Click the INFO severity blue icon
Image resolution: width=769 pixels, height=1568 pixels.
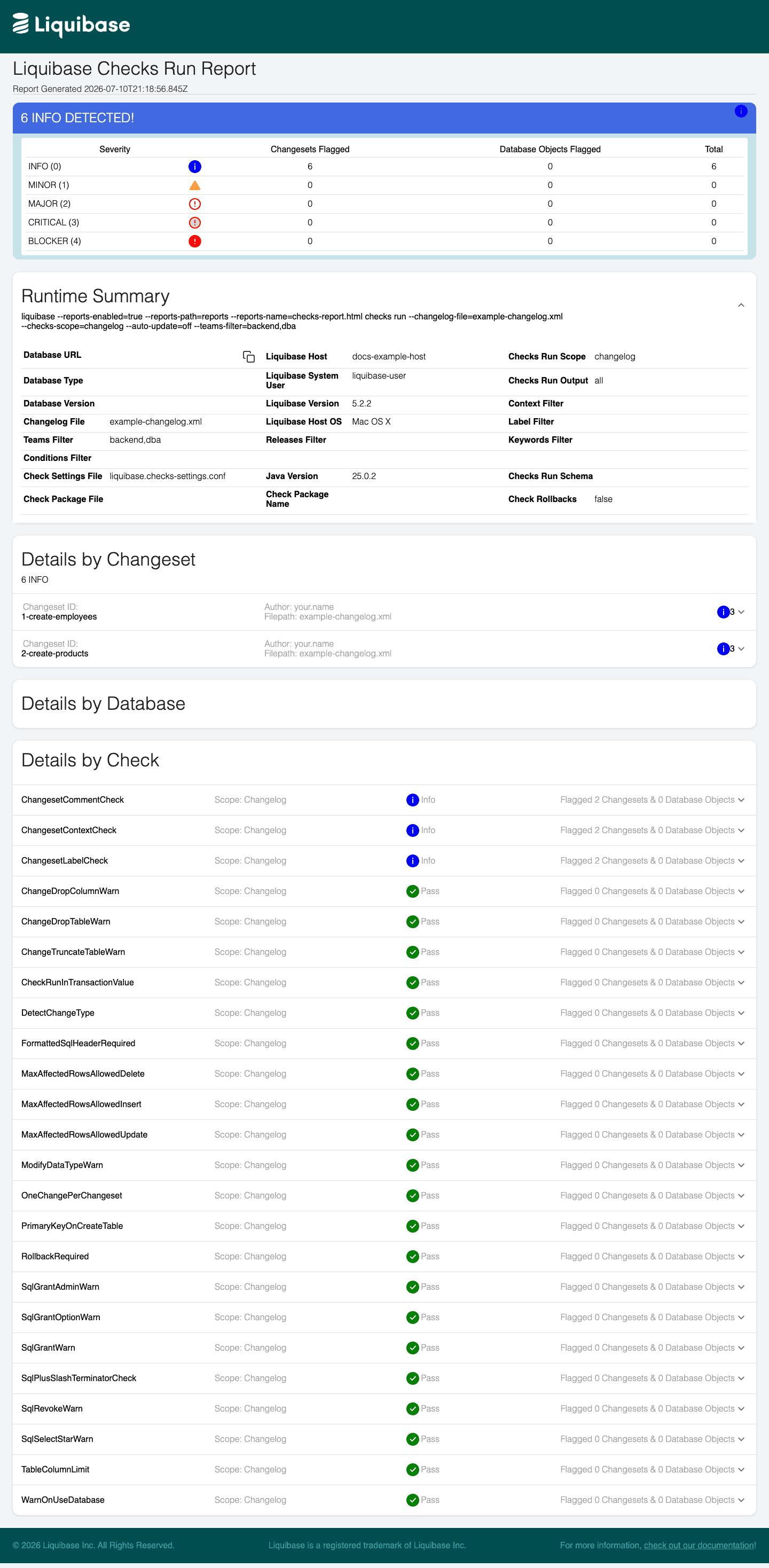pyautogui.click(x=195, y=167)
